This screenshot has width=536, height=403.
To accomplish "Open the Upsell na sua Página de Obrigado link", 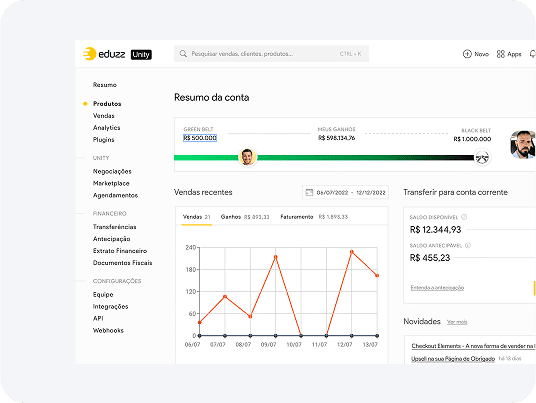I will 453,359.
